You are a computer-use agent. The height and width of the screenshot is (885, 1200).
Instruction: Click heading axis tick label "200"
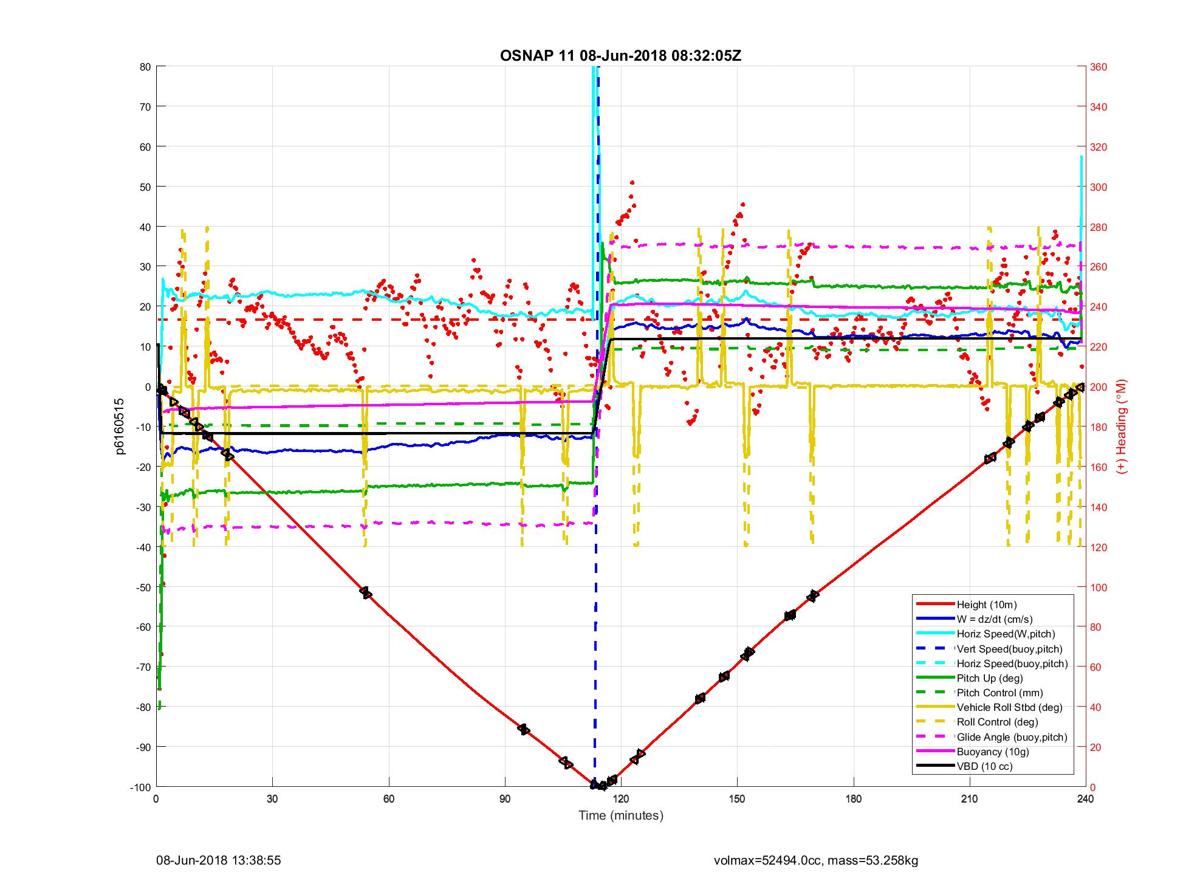[x=1100, y=387]
